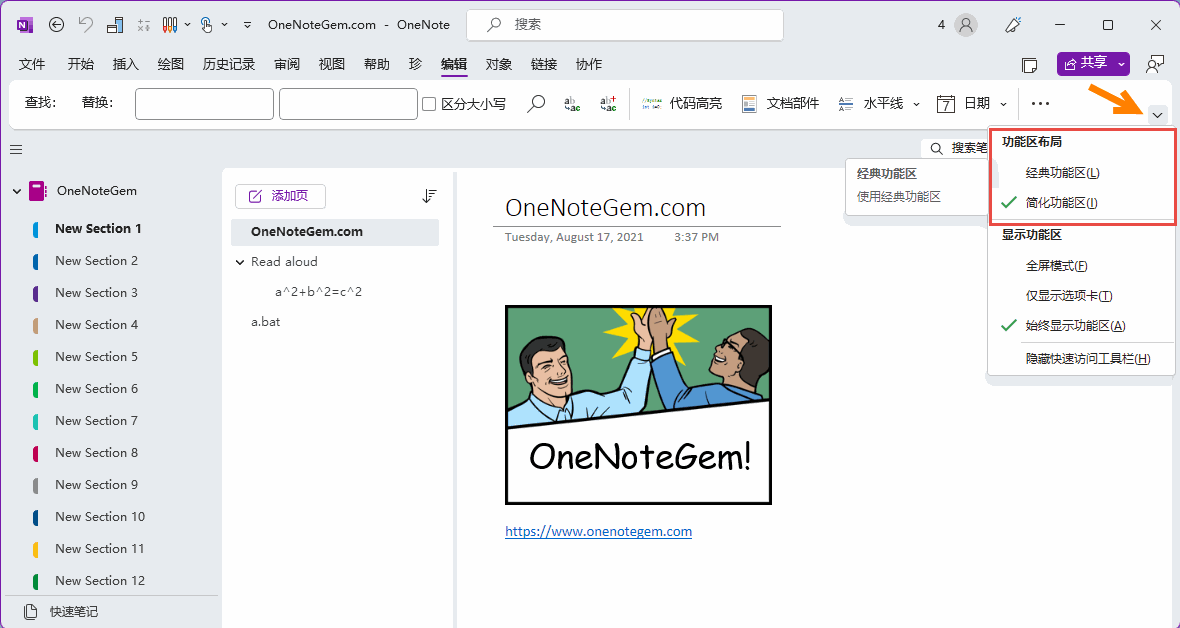The width and height of the screenshot is (1180, 628).
Task: Open the touch mode dropdown arrow
Action: point(224,25)
